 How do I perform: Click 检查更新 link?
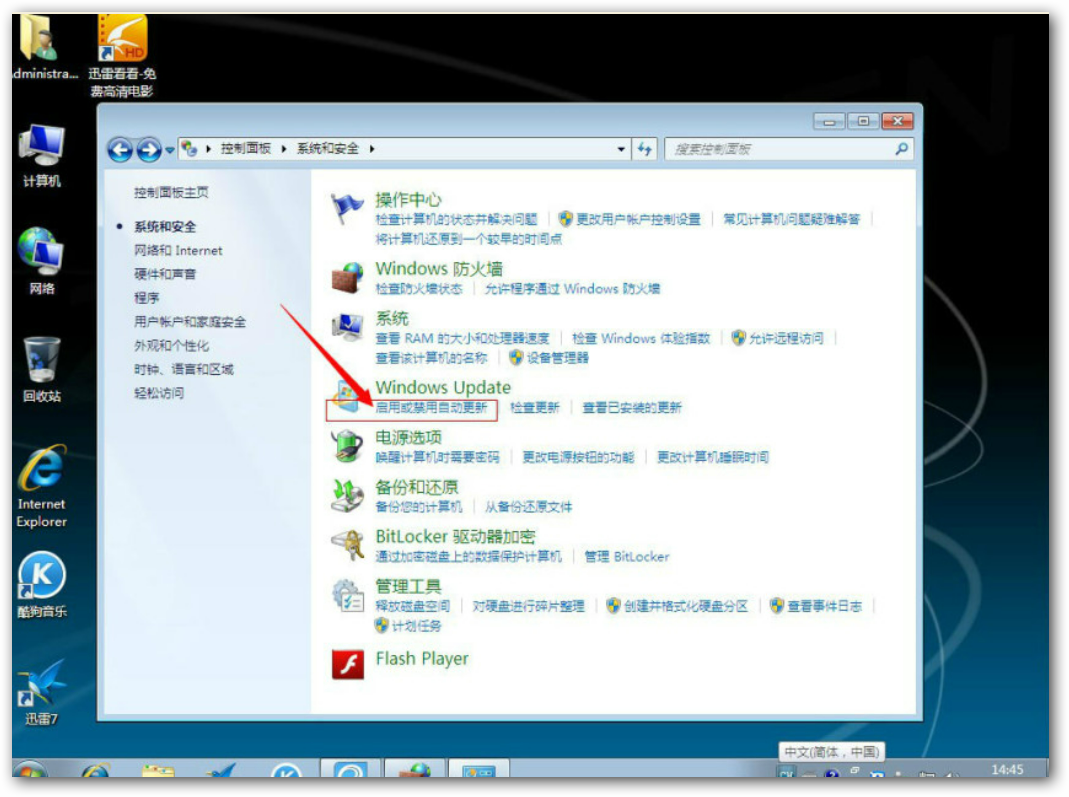click(534, 408)
